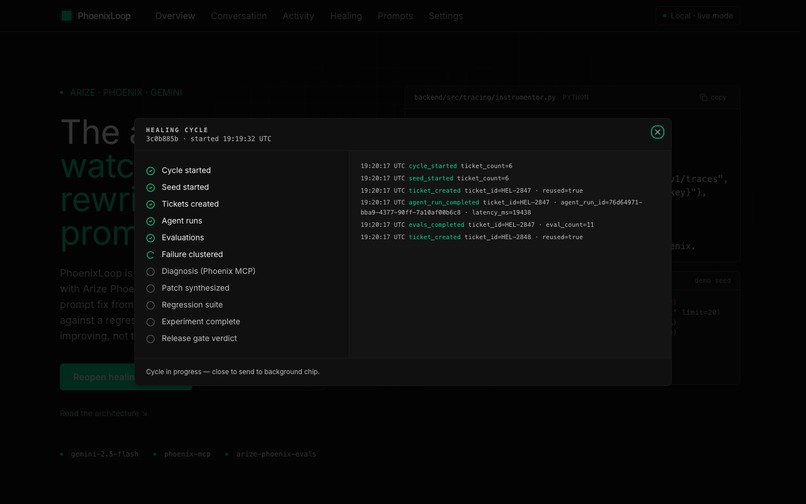Follow the Read the architecture link

(103, 413)
